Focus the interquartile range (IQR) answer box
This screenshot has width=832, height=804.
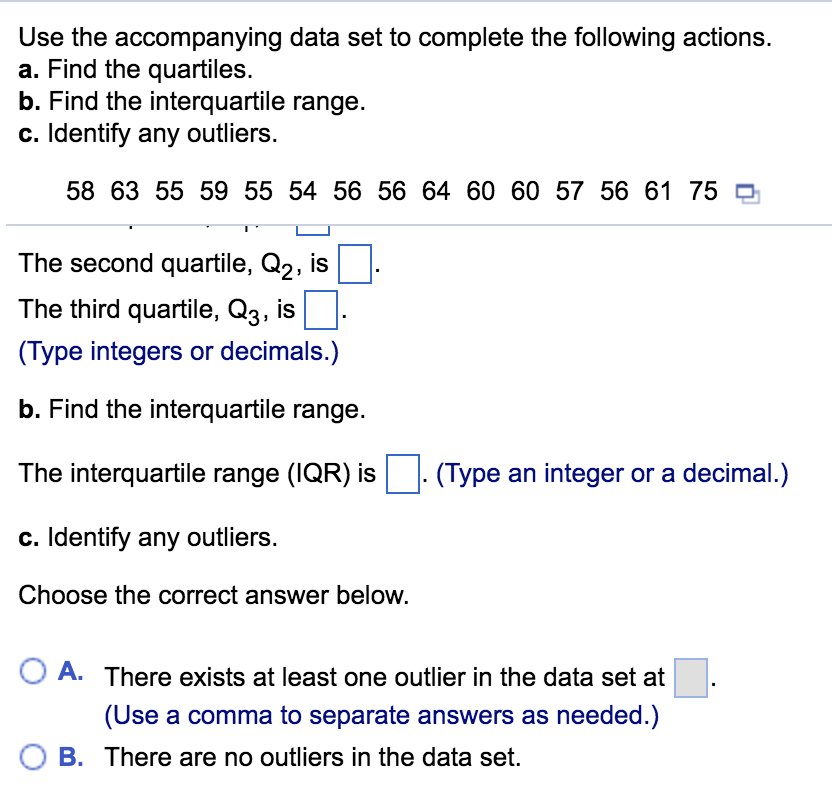coord(401,473)
